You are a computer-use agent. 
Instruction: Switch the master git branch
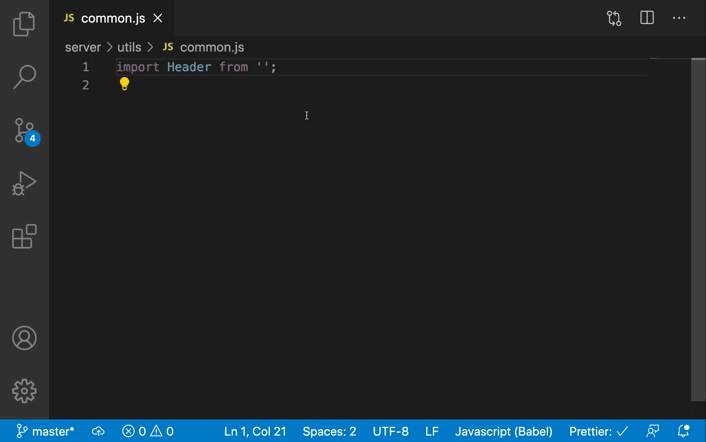click(x=45, y=431)
